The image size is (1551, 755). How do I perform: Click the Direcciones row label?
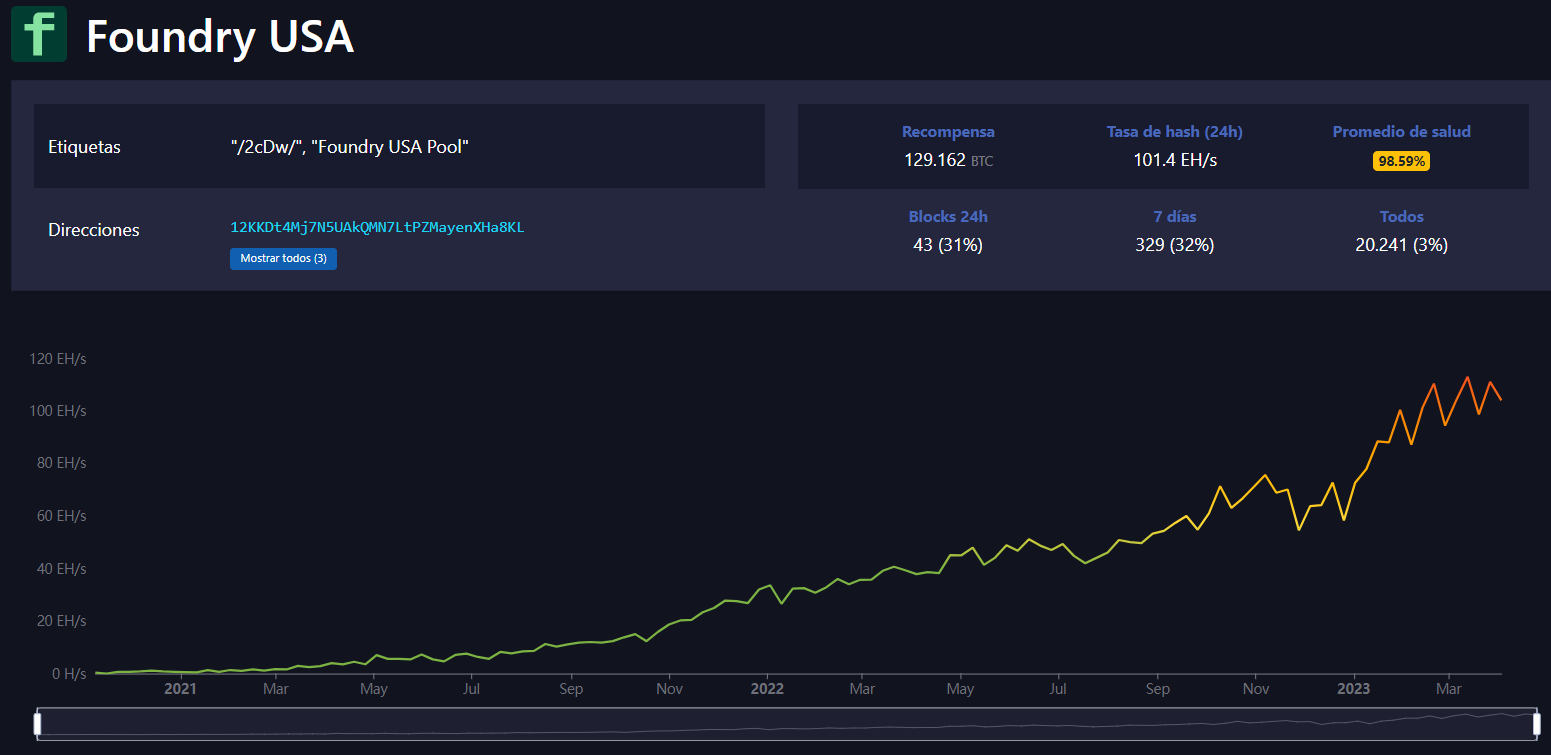pos(94,230)
